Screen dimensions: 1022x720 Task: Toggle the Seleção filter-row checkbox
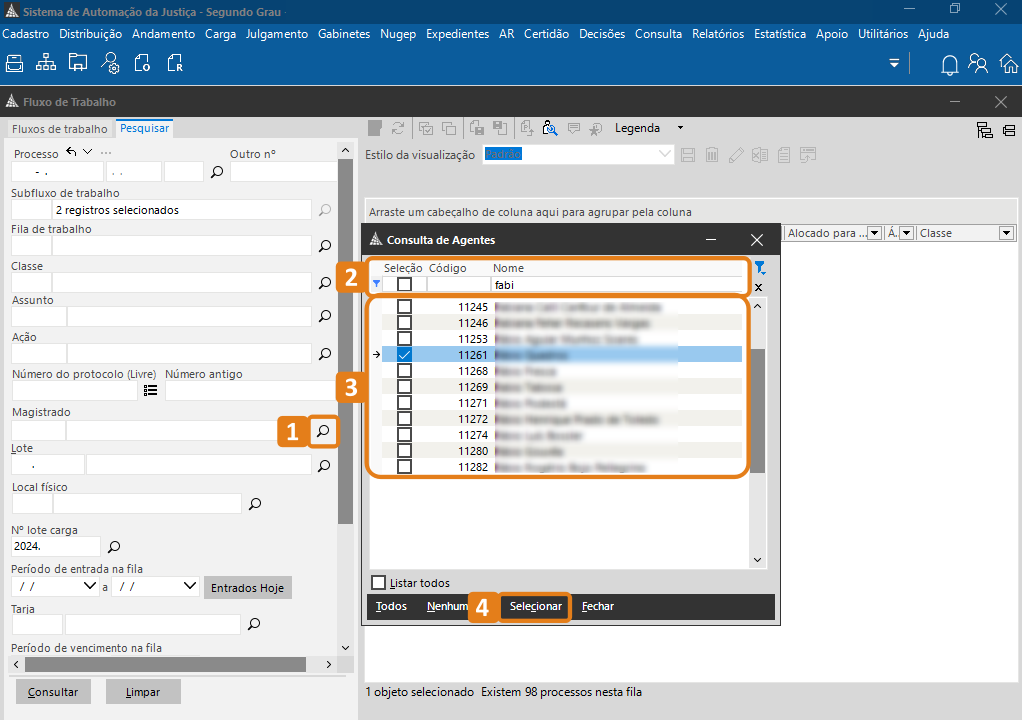point(405,284)
